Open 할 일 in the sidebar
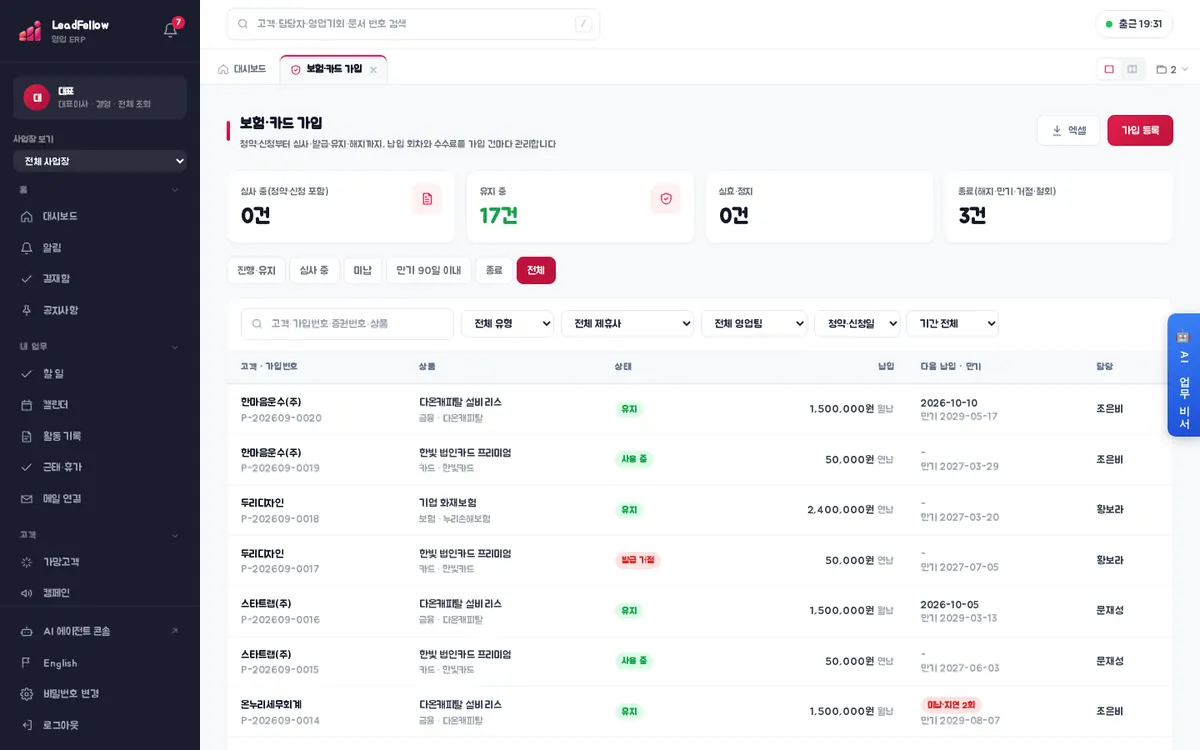The image size is (1200, 750). [x=100, y=373]
